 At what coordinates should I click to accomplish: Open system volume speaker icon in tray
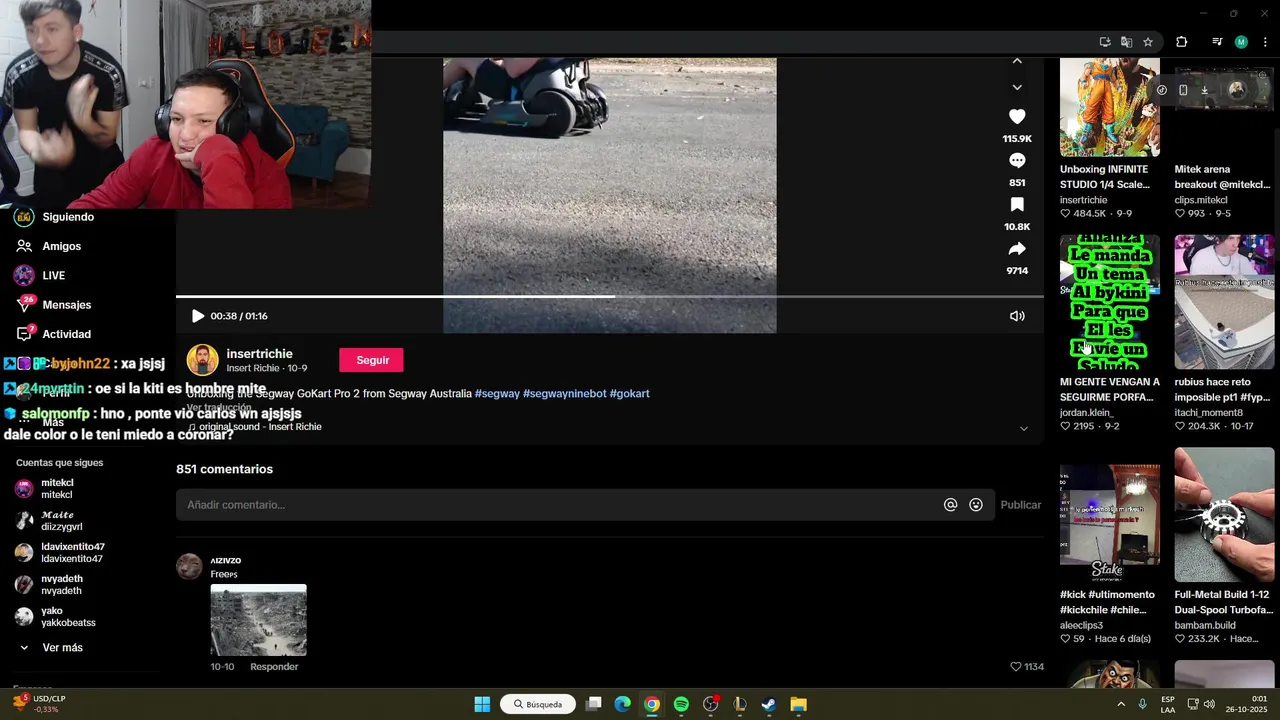1209,704
